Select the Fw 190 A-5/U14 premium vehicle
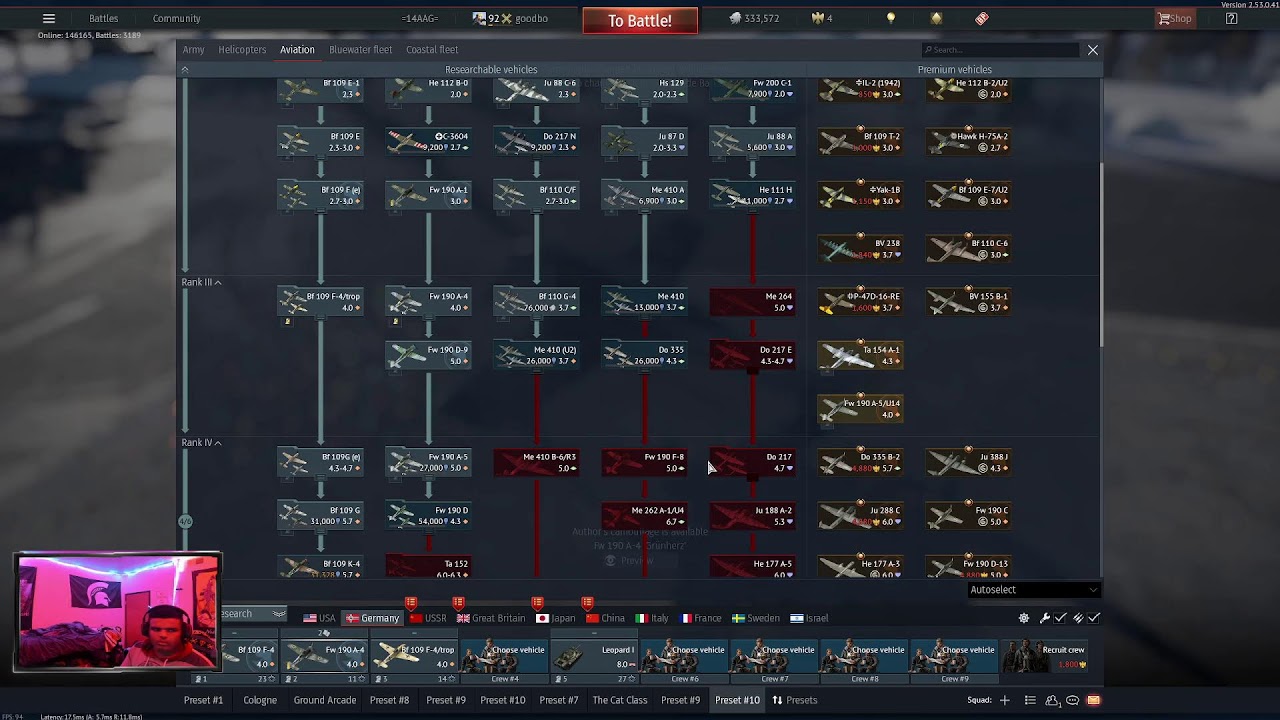Screen dimensions: 1280x720 click(861, 408)
